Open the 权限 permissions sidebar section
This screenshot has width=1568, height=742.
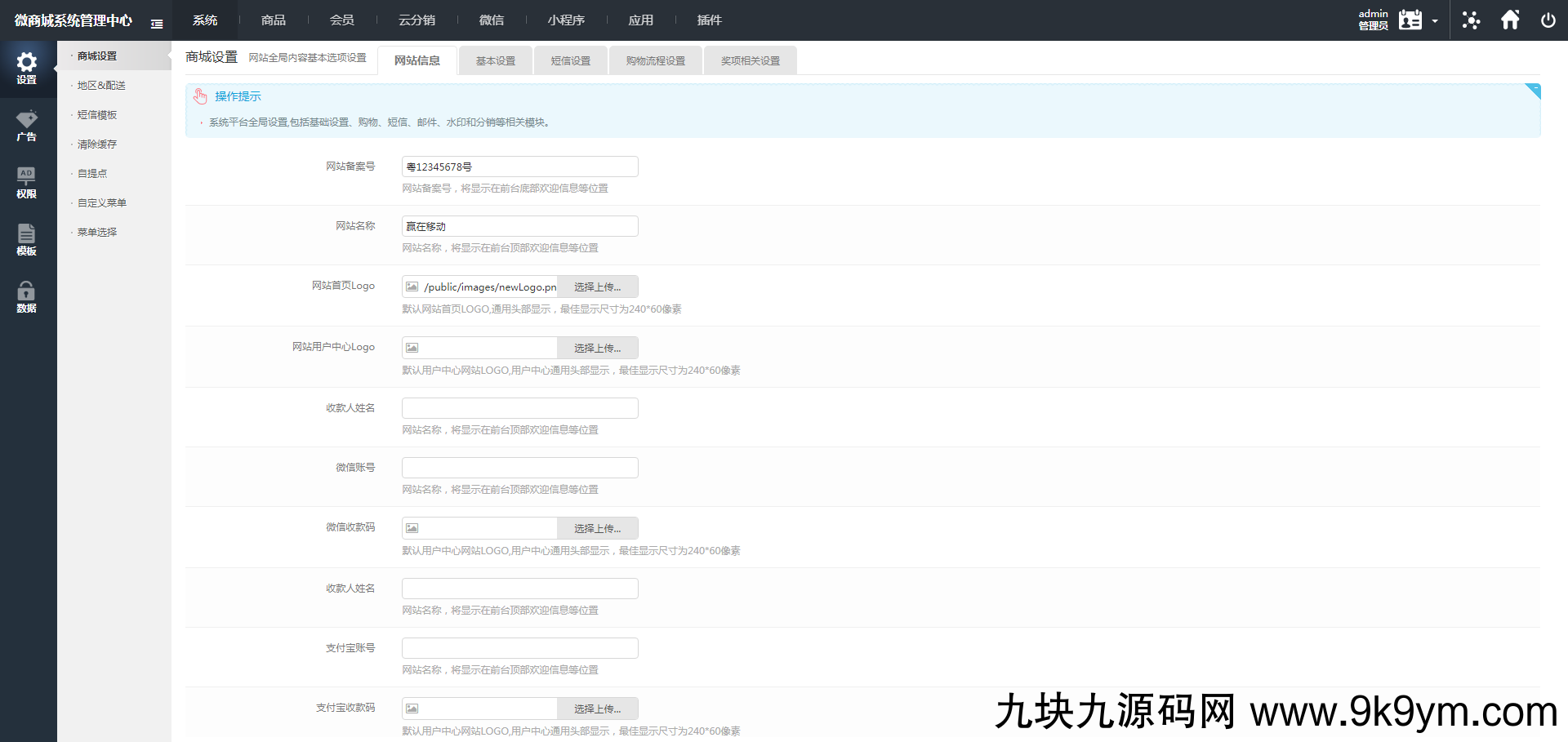click(x=27, y=183)
